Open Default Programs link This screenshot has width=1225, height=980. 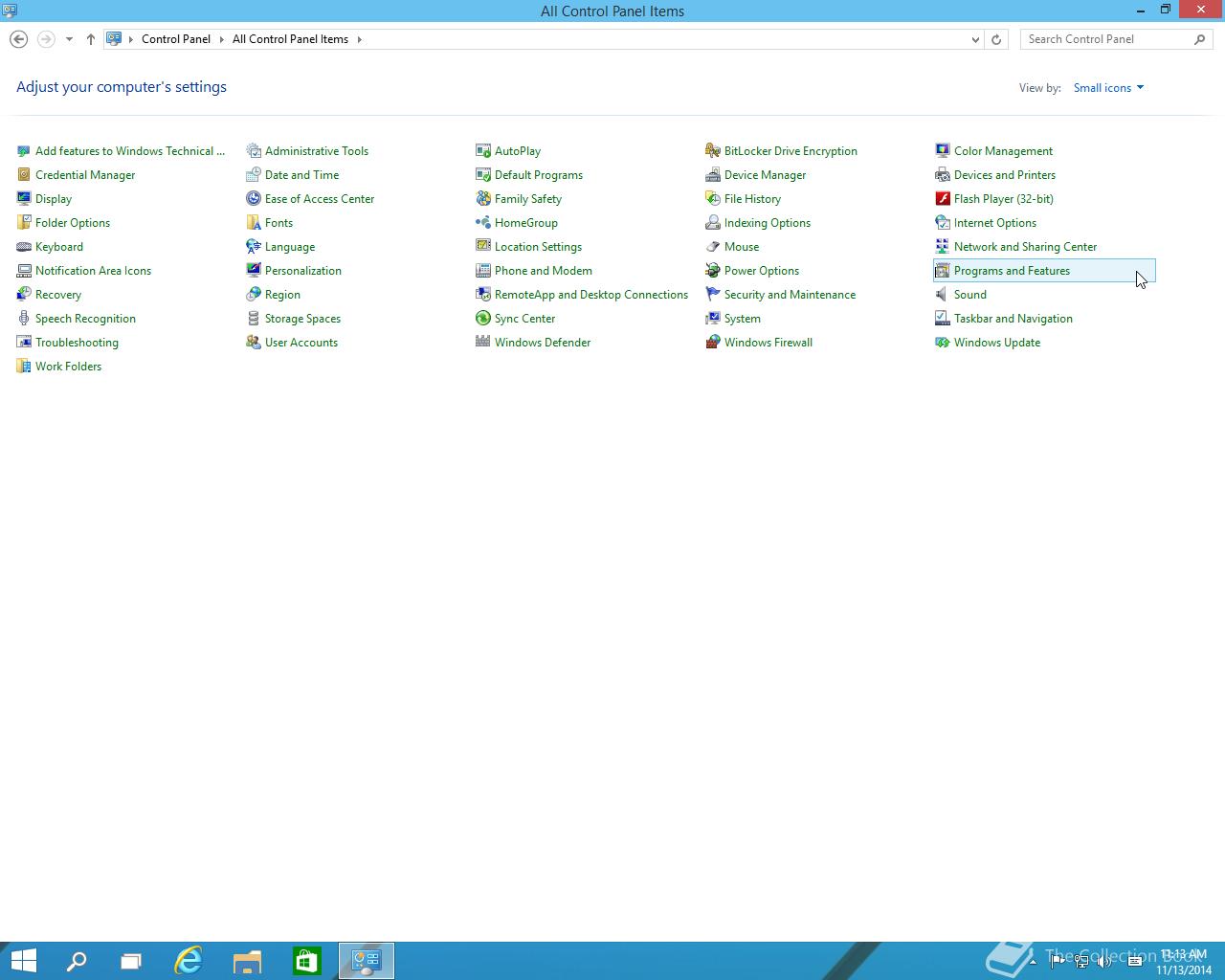[539, 175]
